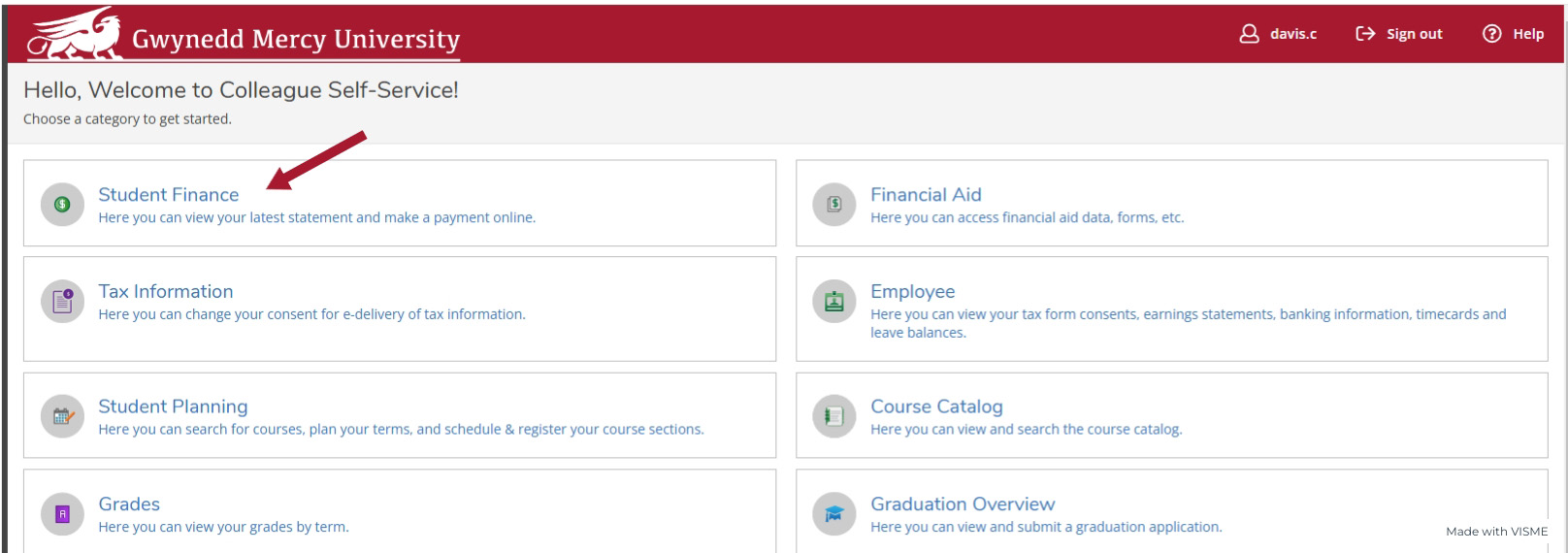This screenshot has width=1568, height=553.
Task: Click the Graduation Overview cap icon
Action: [834, 514]
